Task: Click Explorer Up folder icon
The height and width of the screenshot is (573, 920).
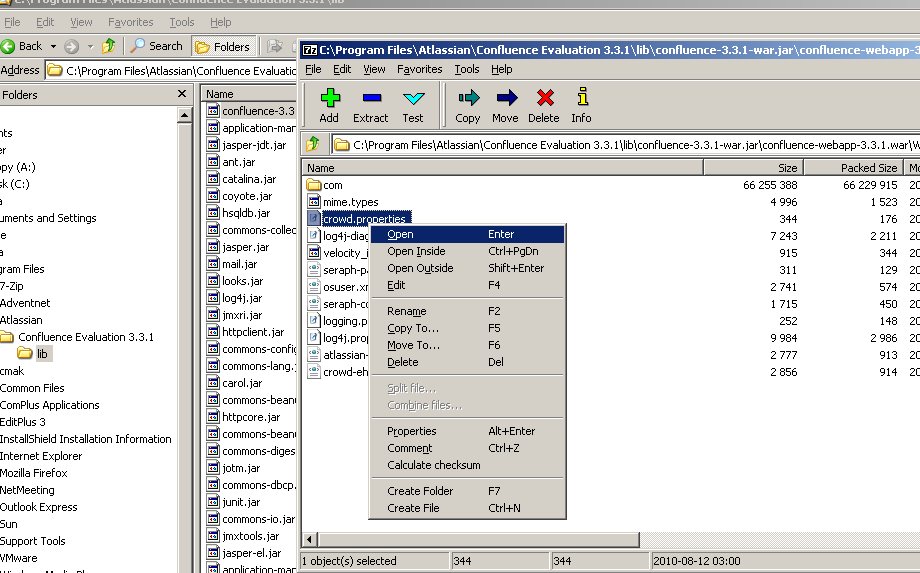Action: 109,46
